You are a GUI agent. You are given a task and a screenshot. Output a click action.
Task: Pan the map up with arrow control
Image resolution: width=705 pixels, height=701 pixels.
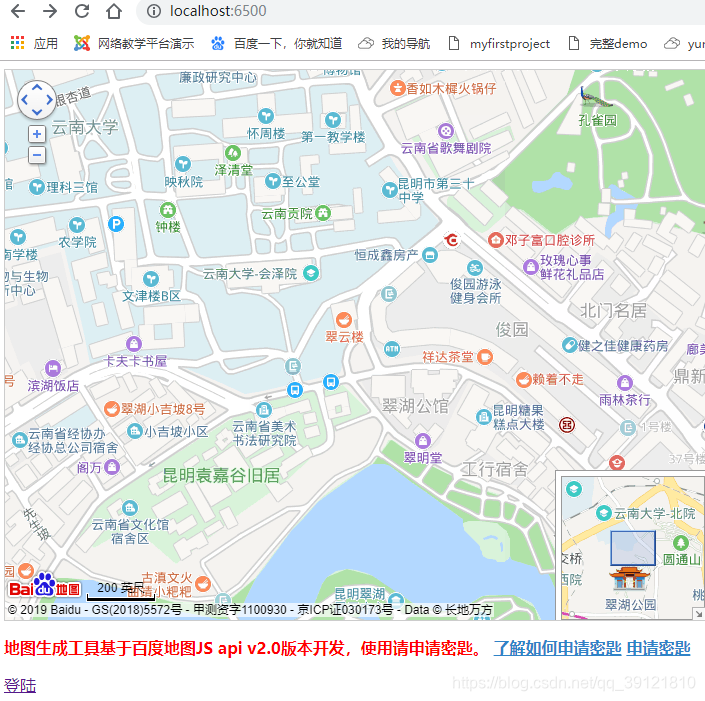click(37, 87)
